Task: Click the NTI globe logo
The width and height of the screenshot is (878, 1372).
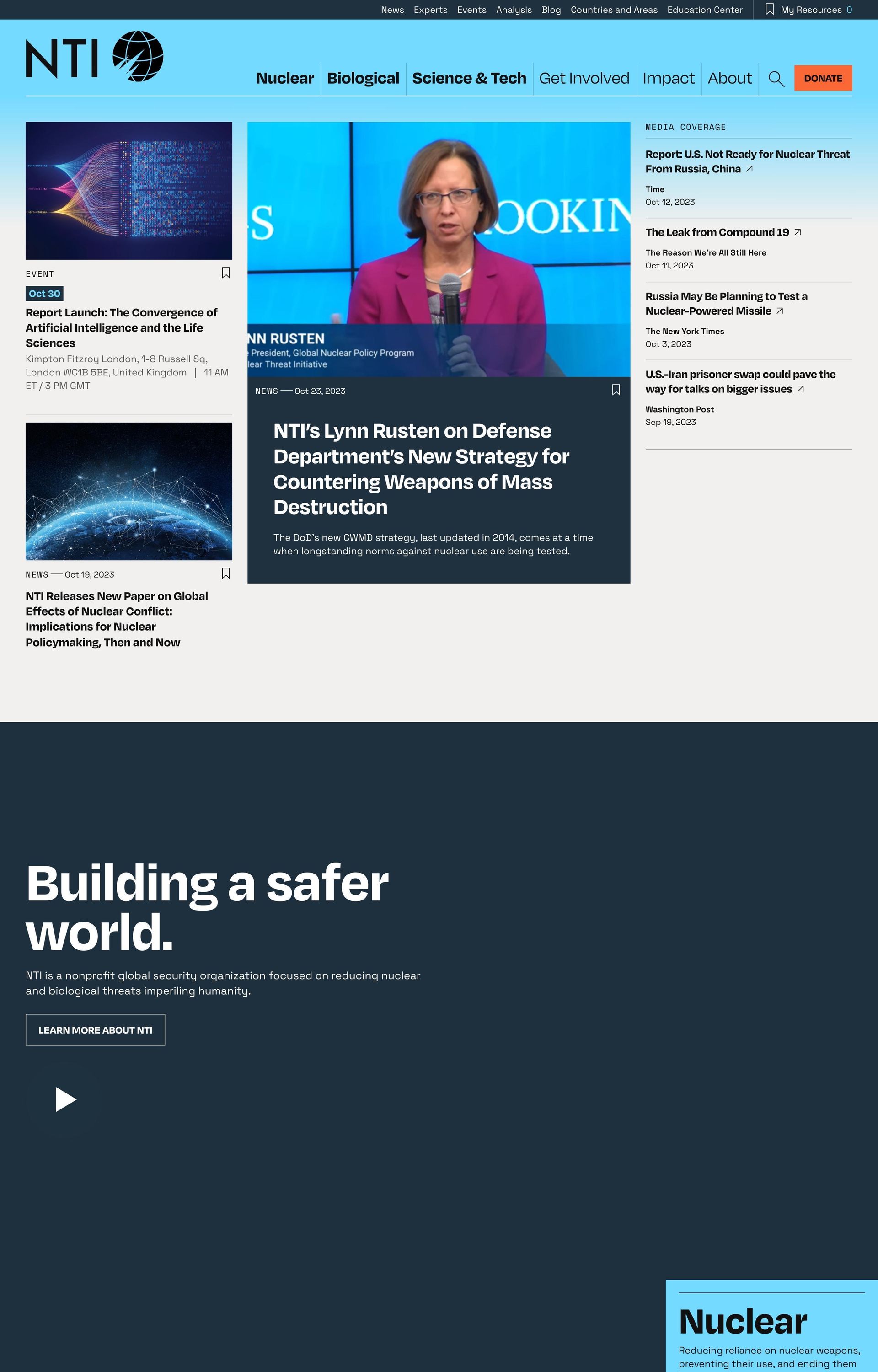Action: click(x=137, y=56)
